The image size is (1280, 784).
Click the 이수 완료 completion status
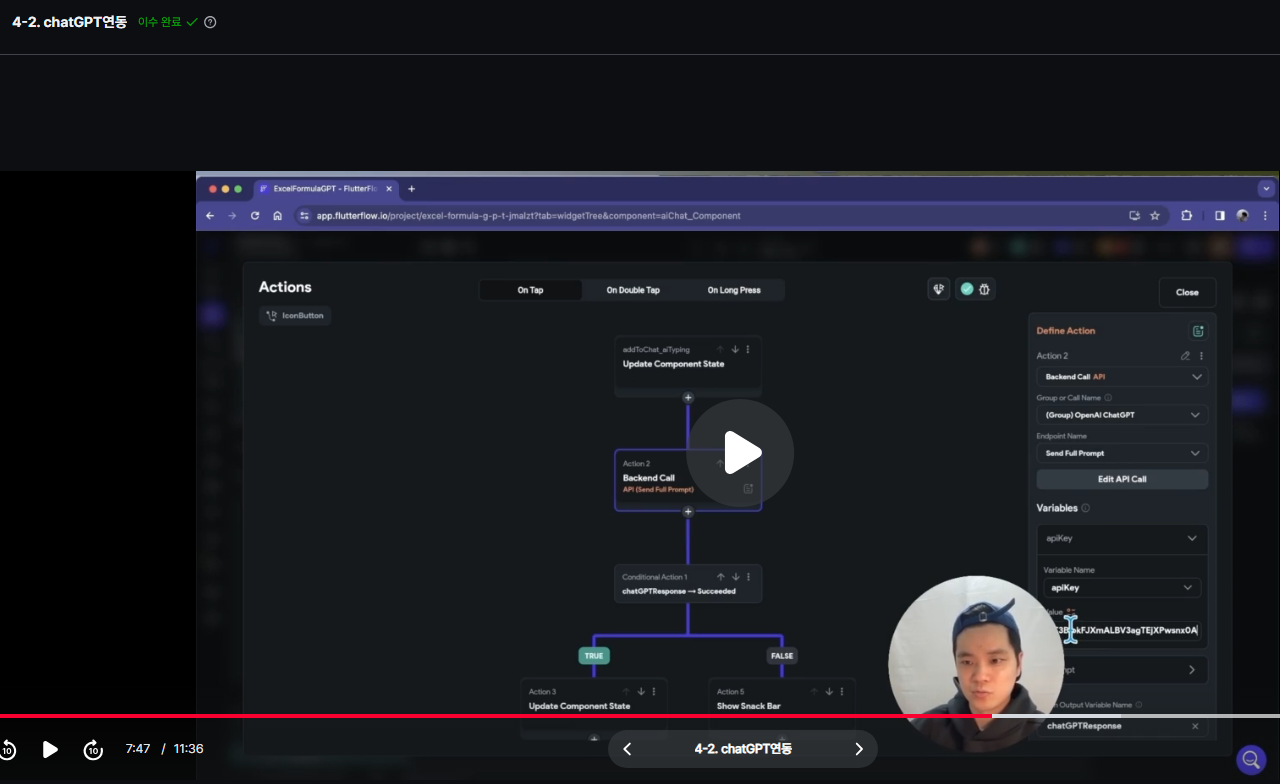pos(167,22)
